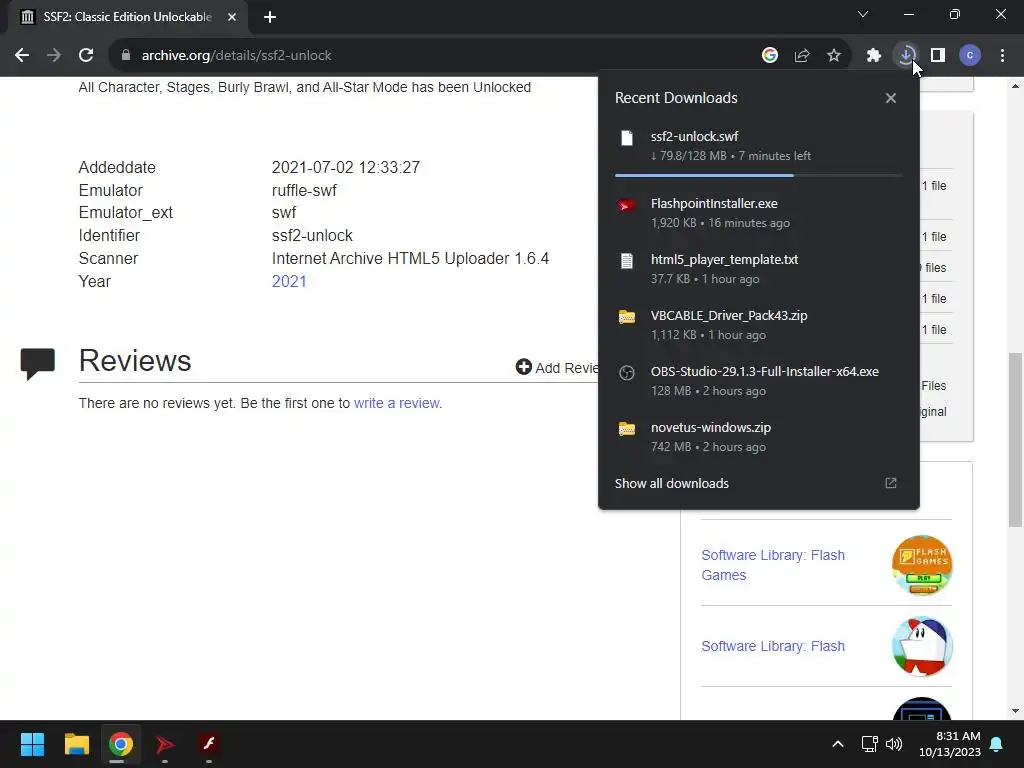Screen dimensions: 1024x768
Task: Select ruffle-swf Emulator value text
Action: tap(304, 191)
